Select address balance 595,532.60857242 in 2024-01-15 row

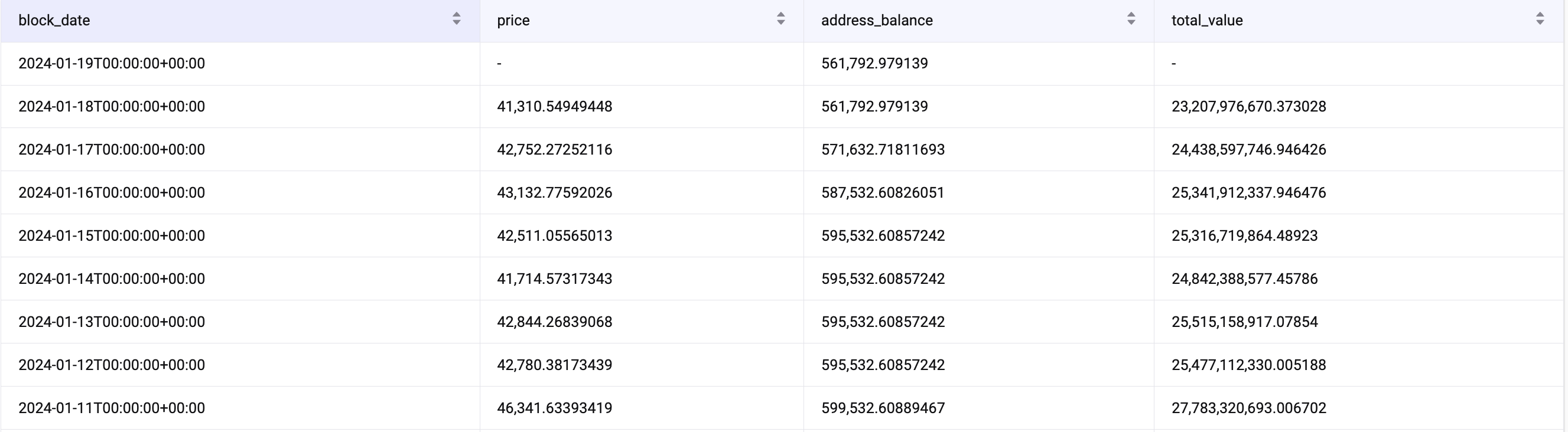[883, 235]
